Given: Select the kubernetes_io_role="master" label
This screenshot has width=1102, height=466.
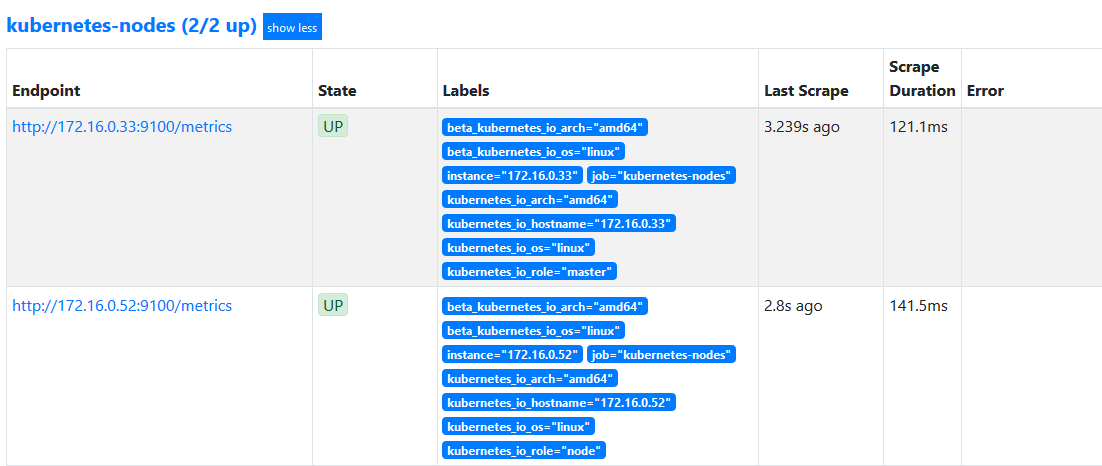Looking at the screenshot, I should tap(529, 271).
